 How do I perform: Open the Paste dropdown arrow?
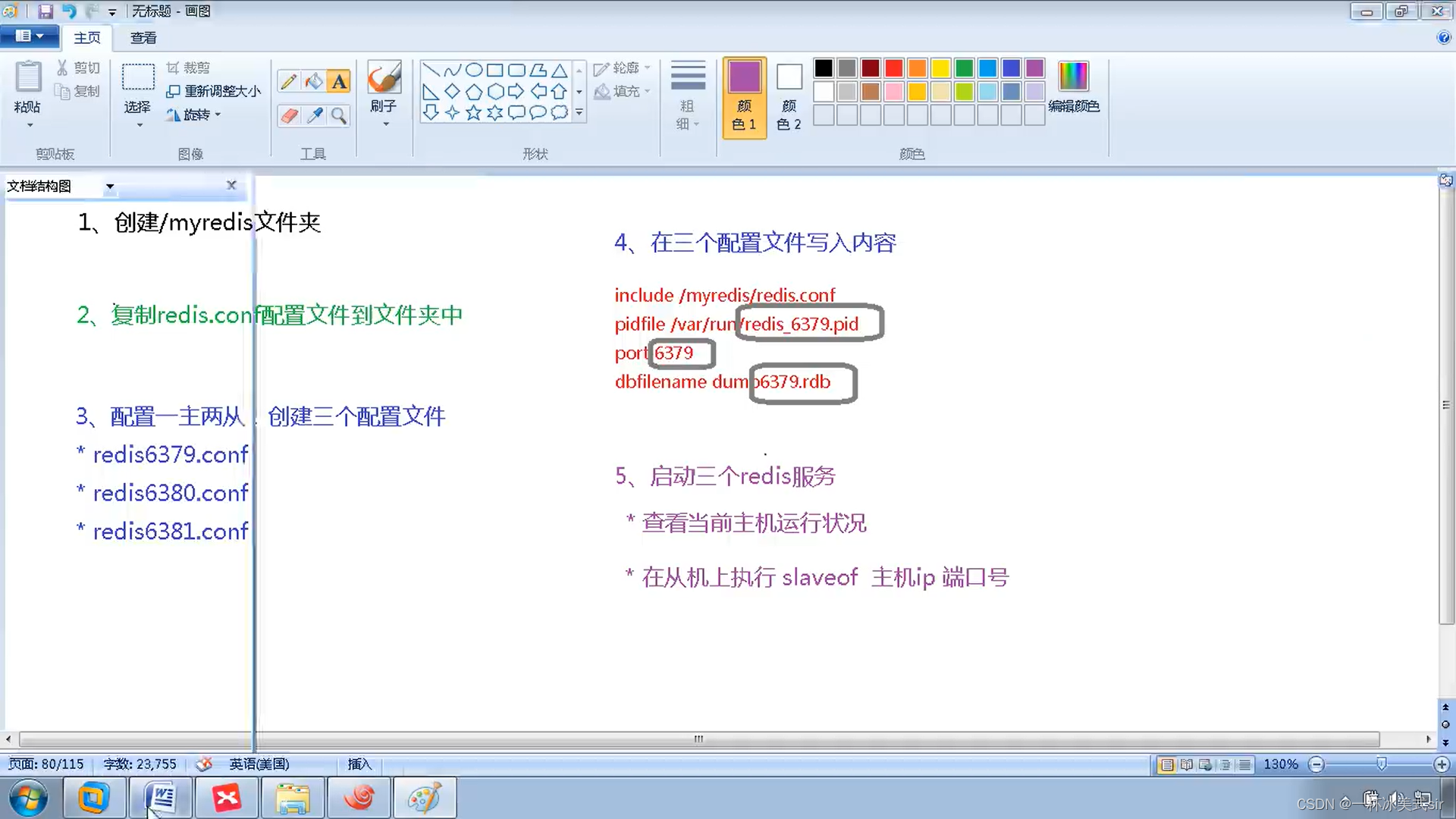tap(30, 125)
